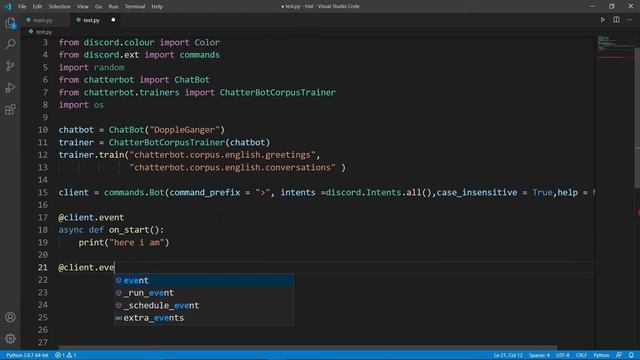Screen dimensions: 640x360
Task: Select the 'event' autocomplete suggestion
Action: tap(204, 280)
